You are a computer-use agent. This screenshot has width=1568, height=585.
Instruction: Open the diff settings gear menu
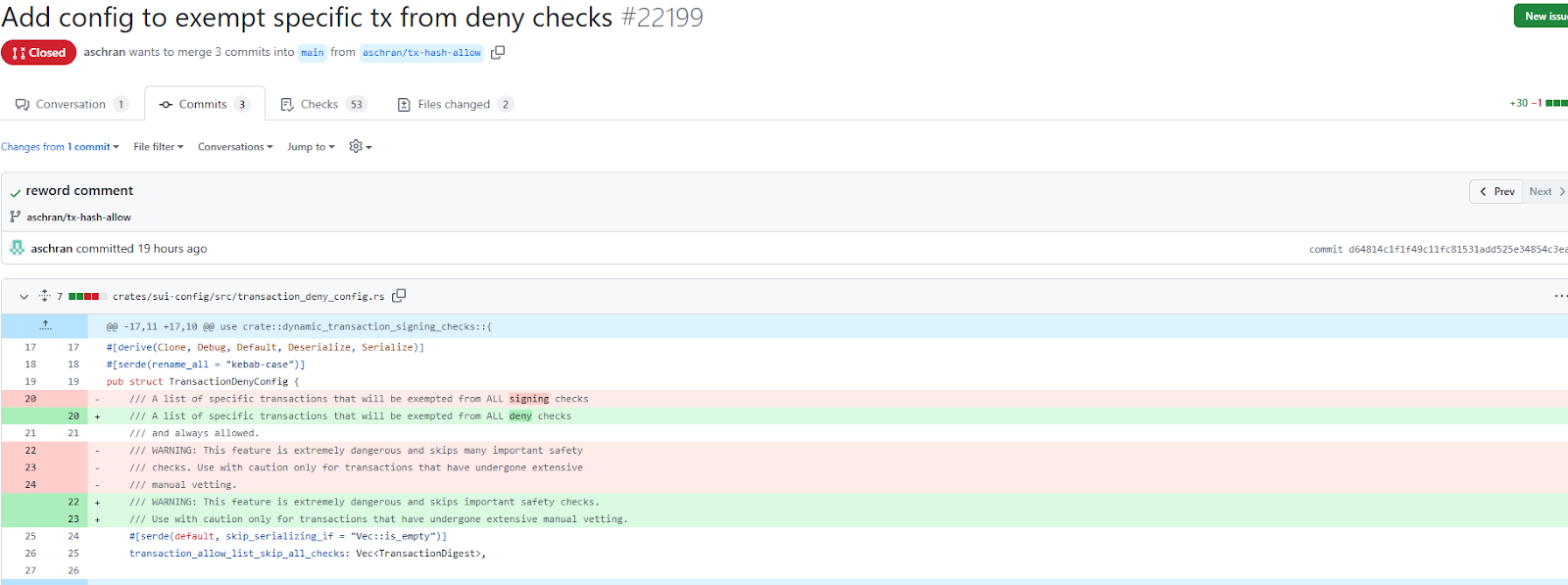(360, 147)
